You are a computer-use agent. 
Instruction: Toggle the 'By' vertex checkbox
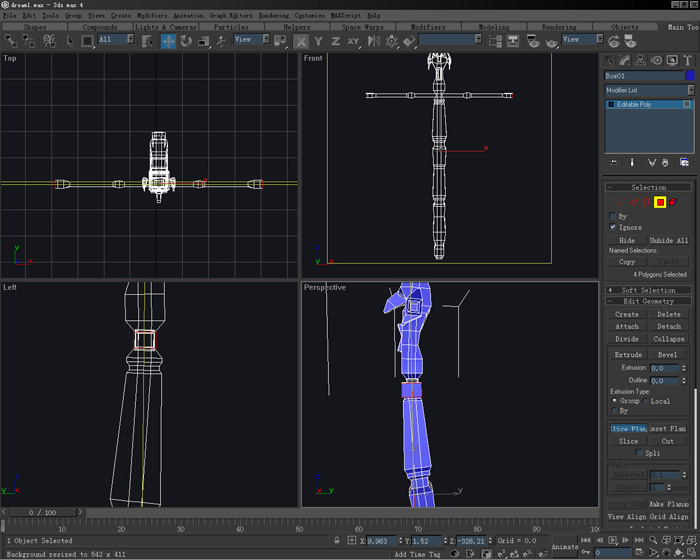click(x=613, y=216)
